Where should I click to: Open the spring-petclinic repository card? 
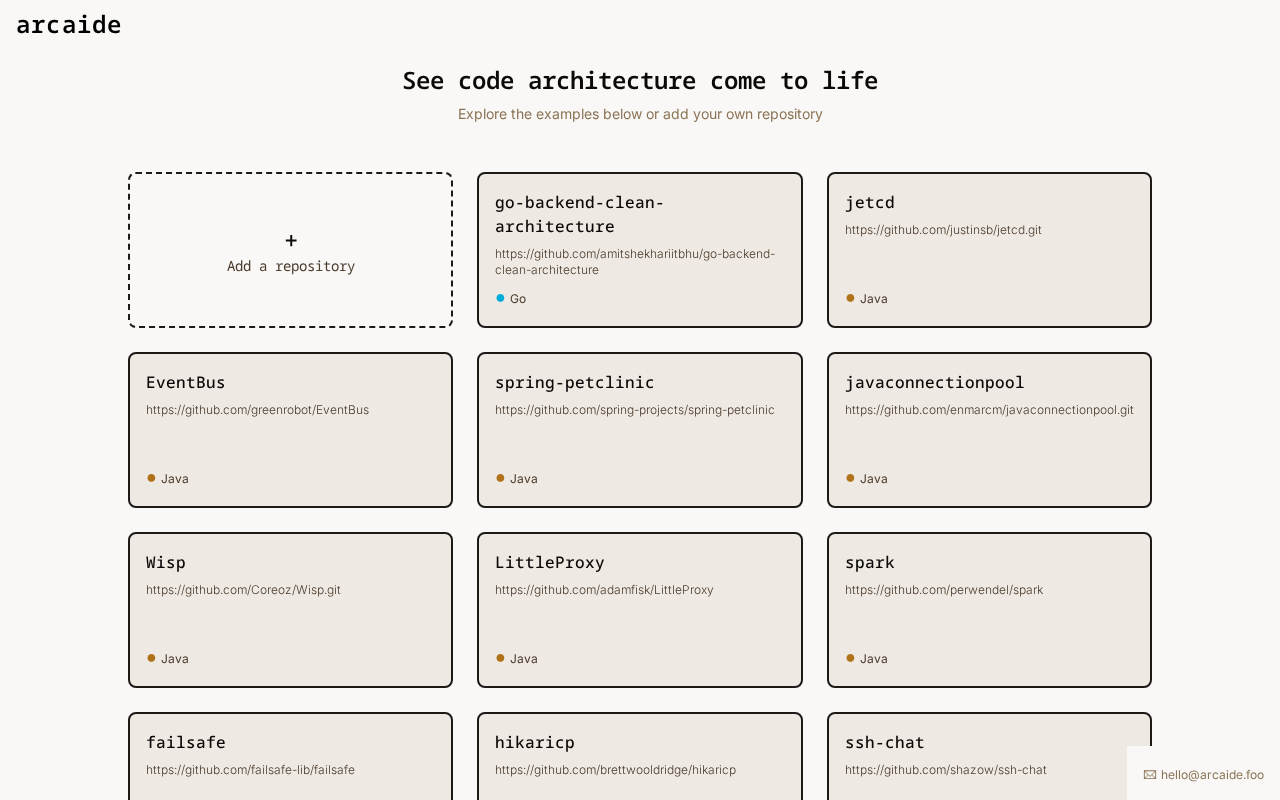coord(640,430)
